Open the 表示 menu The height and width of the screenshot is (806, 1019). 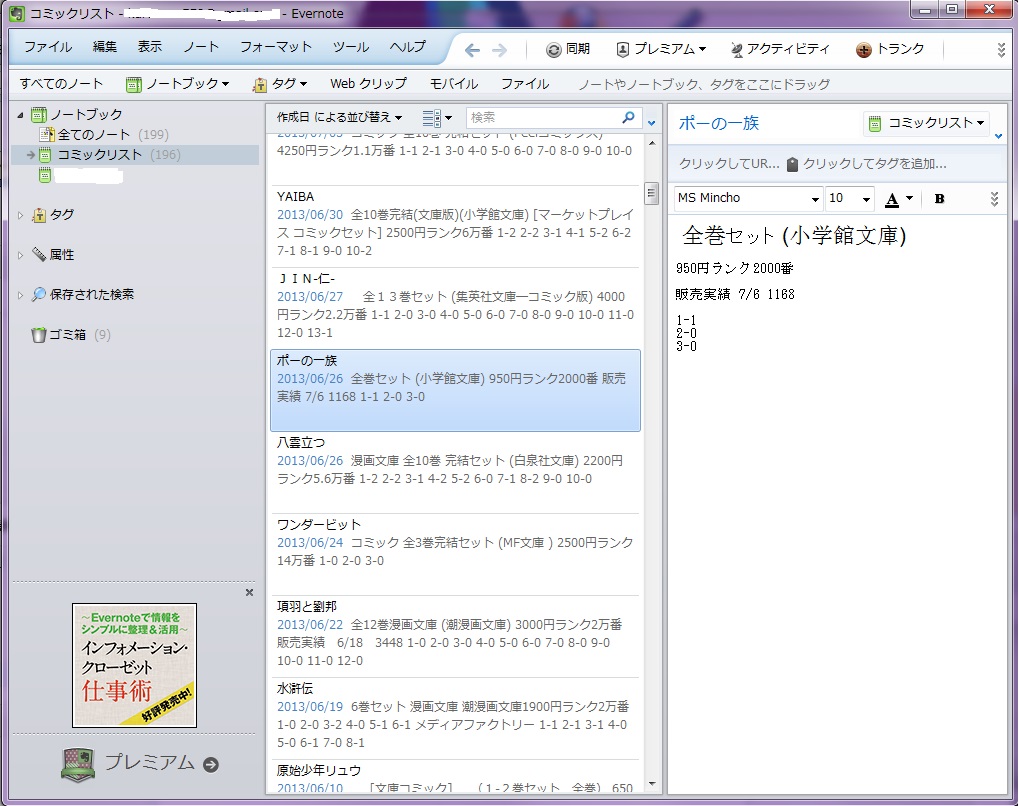click(149, 47)
